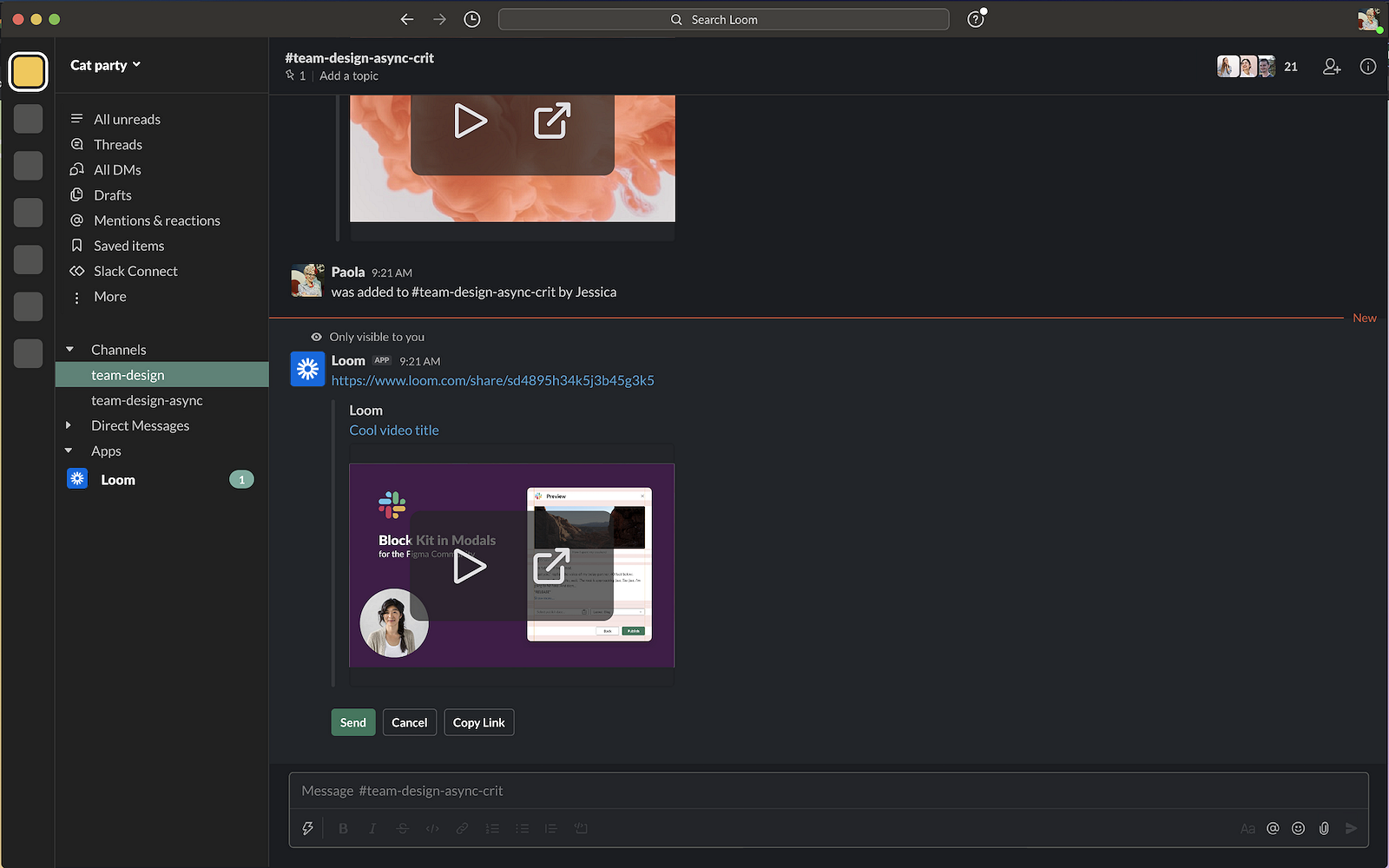
Task: Click the mention @ icon in composer
Action: pyautogui.click(x=1273, y=828)
